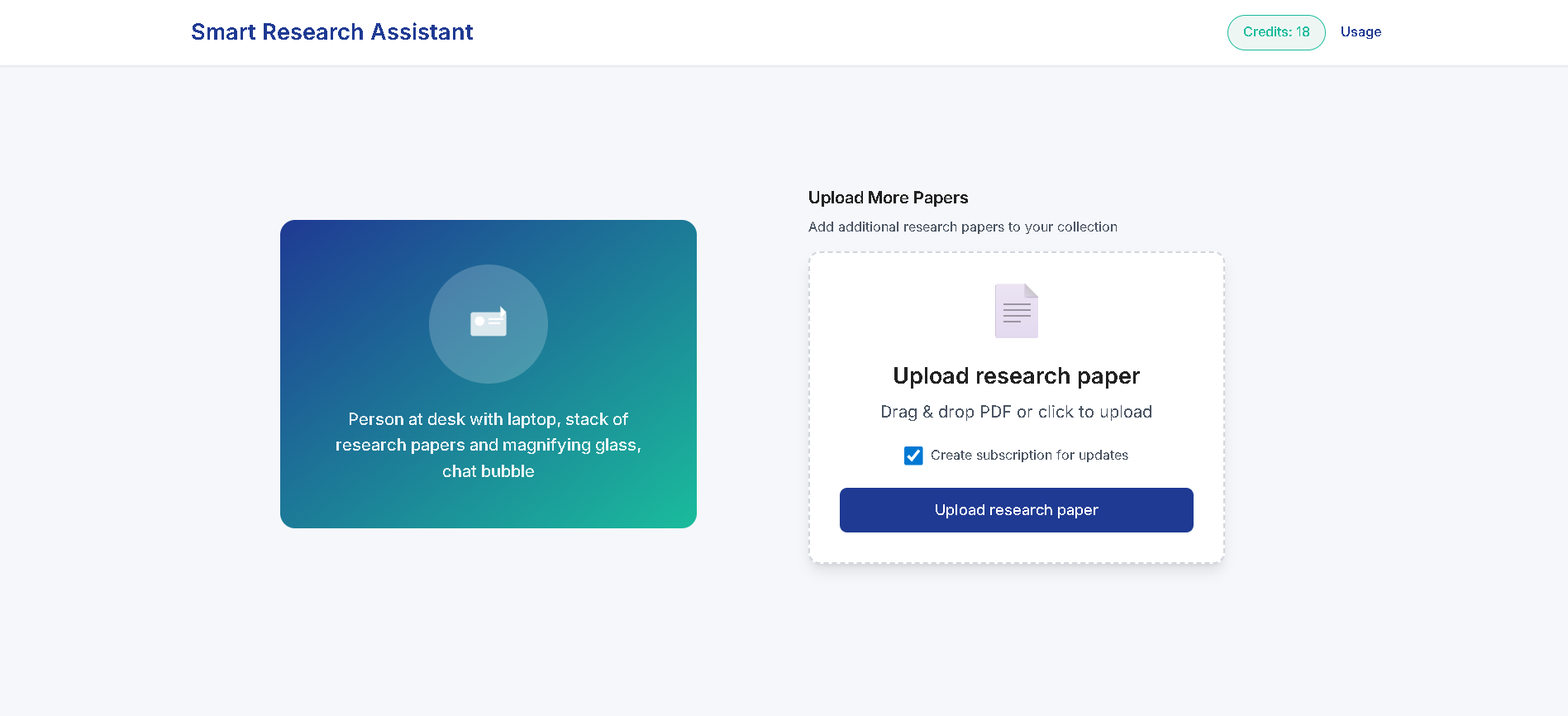Click the document icon in upload area

click(1016, 311)
